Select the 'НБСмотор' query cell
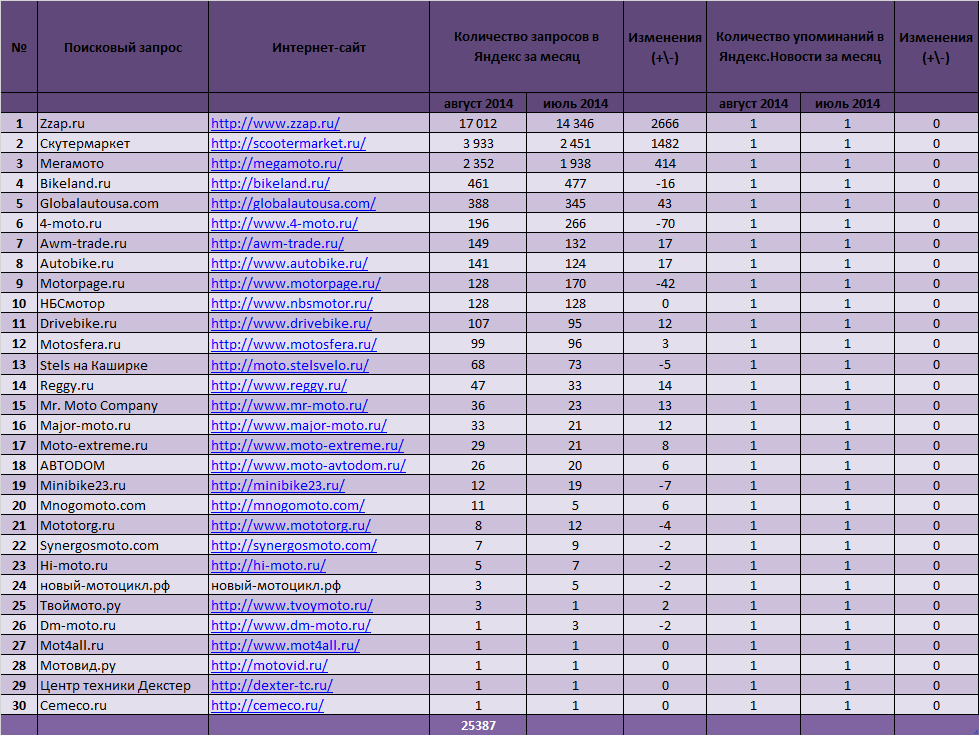The width and height of the screenshot is (979, 735). [72, 303]
